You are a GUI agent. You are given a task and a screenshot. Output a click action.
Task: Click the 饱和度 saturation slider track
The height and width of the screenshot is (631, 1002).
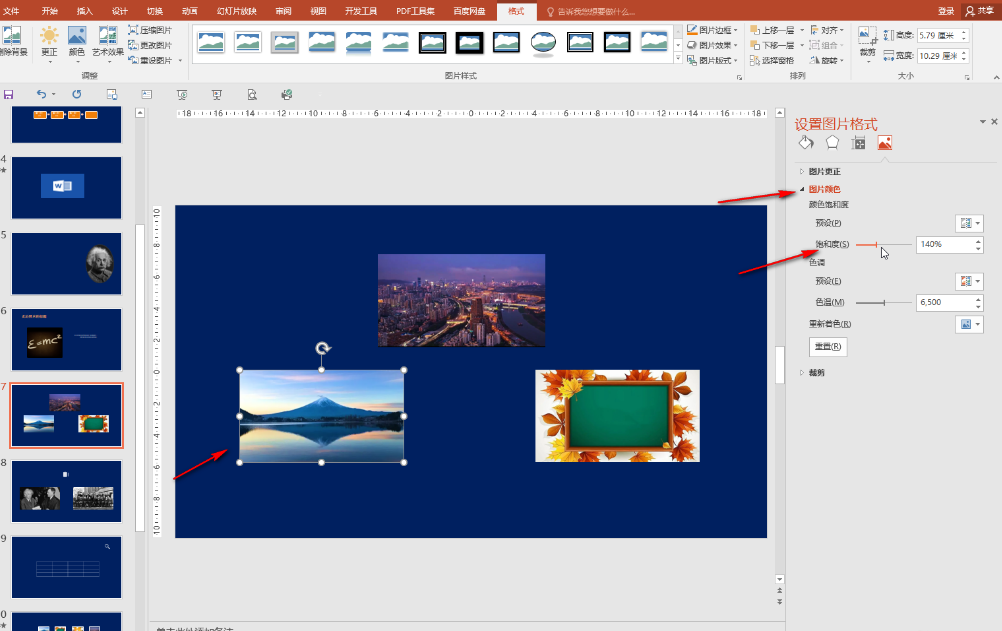pyautogui.click(x=884, y=244)
